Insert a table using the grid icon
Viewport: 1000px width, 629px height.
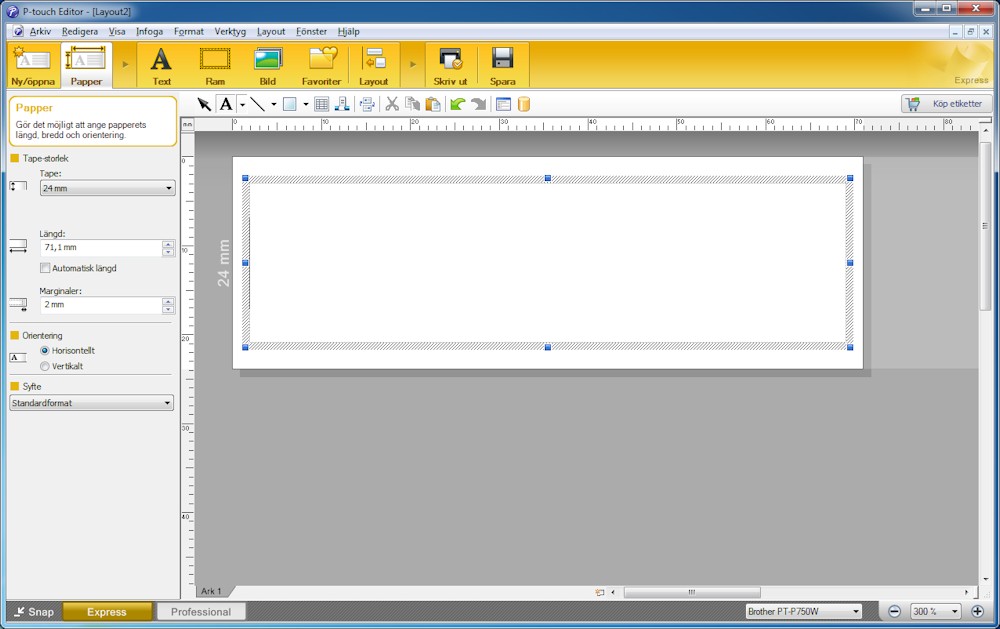321,104
